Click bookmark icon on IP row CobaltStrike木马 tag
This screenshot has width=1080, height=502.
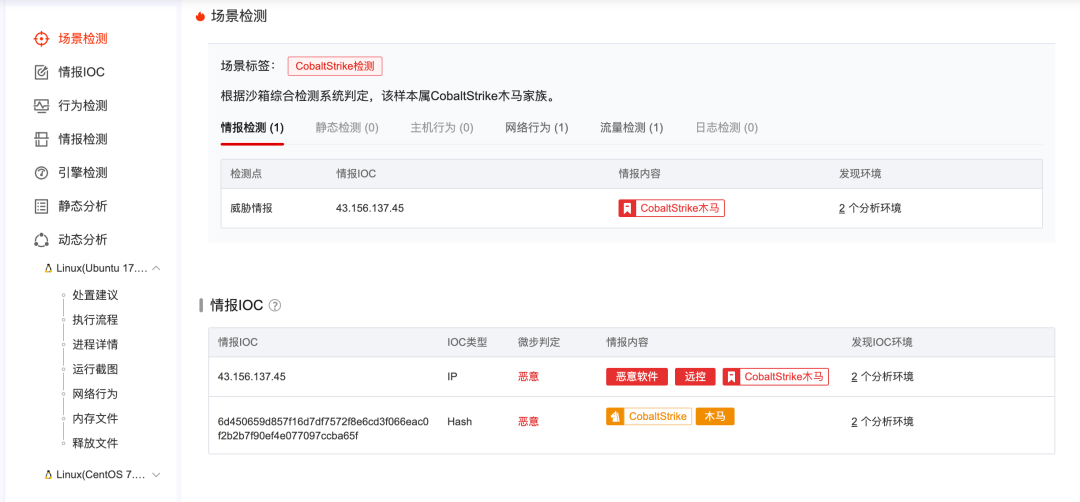731,377
